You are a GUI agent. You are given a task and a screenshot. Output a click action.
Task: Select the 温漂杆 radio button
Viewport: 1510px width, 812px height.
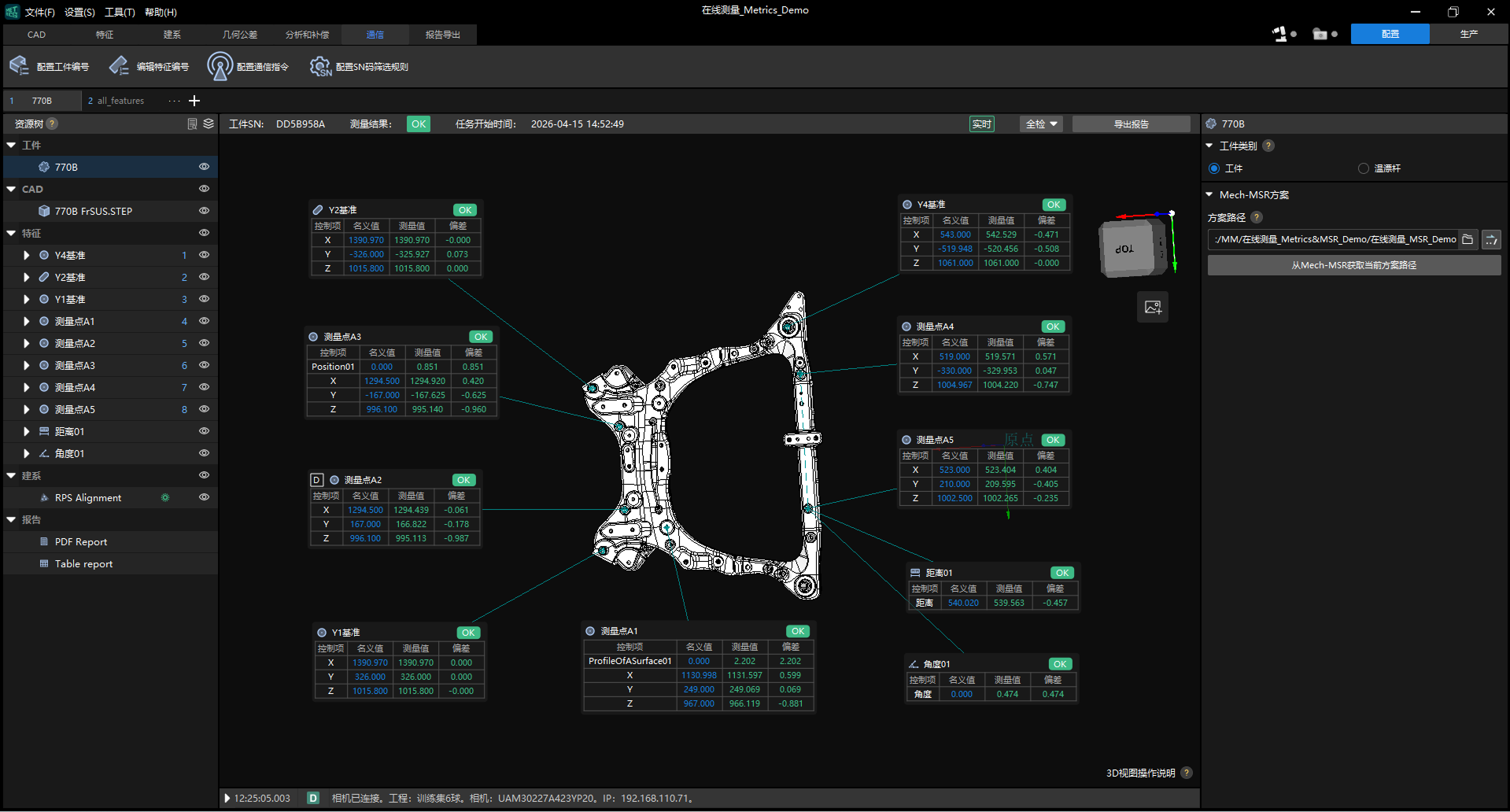(1363, 168)
